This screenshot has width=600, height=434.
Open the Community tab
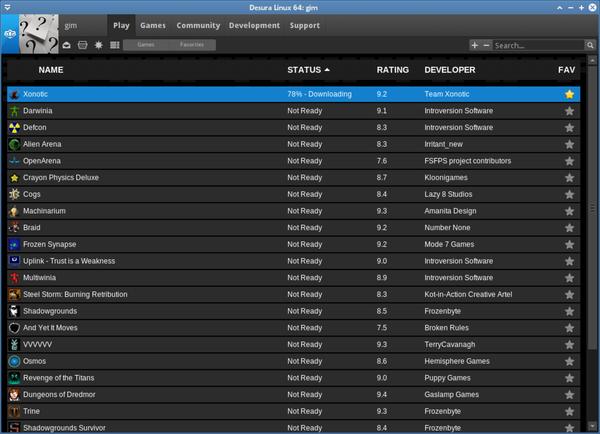198,25
